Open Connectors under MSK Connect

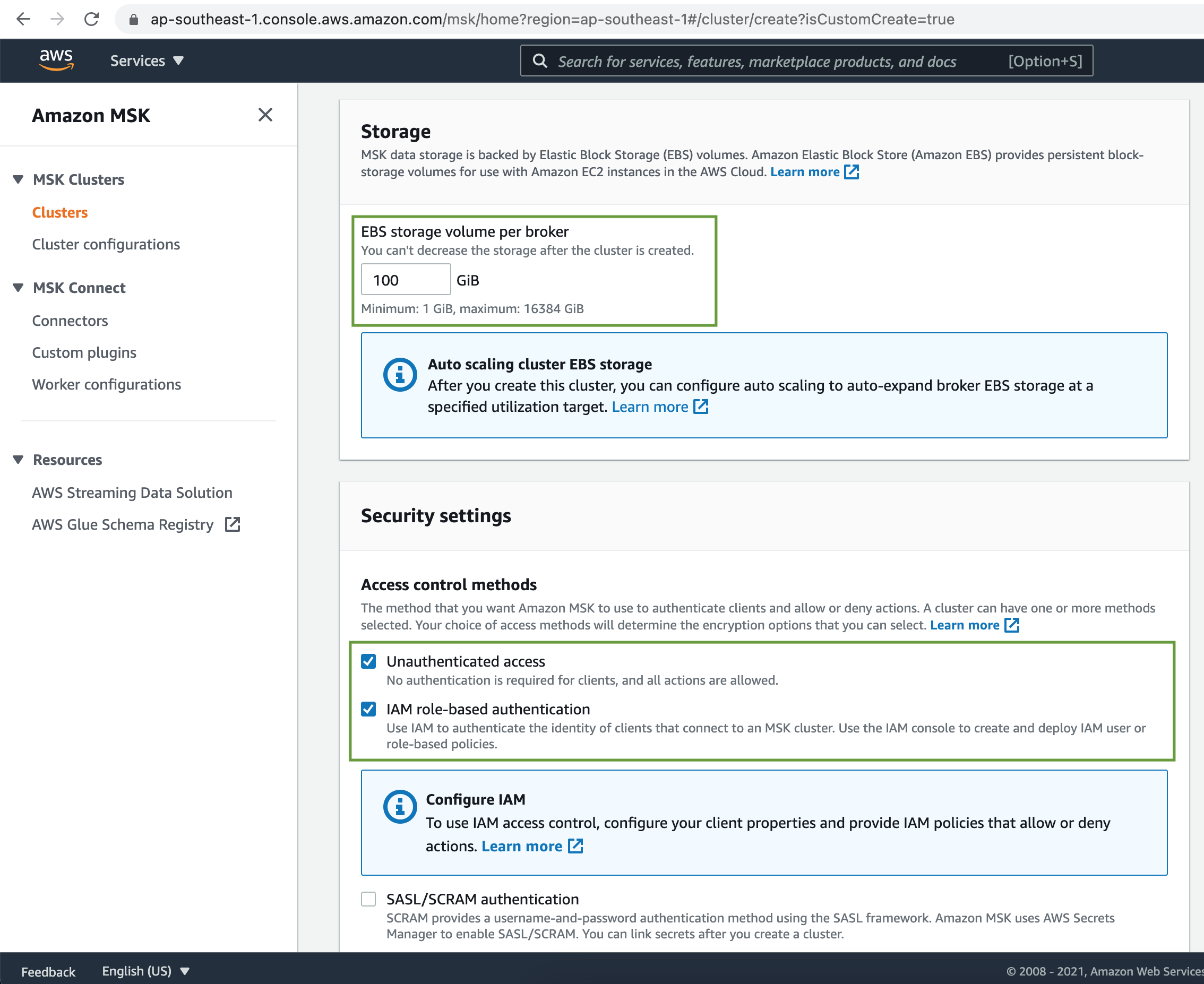pyautogui.click(x=70, y=321)
